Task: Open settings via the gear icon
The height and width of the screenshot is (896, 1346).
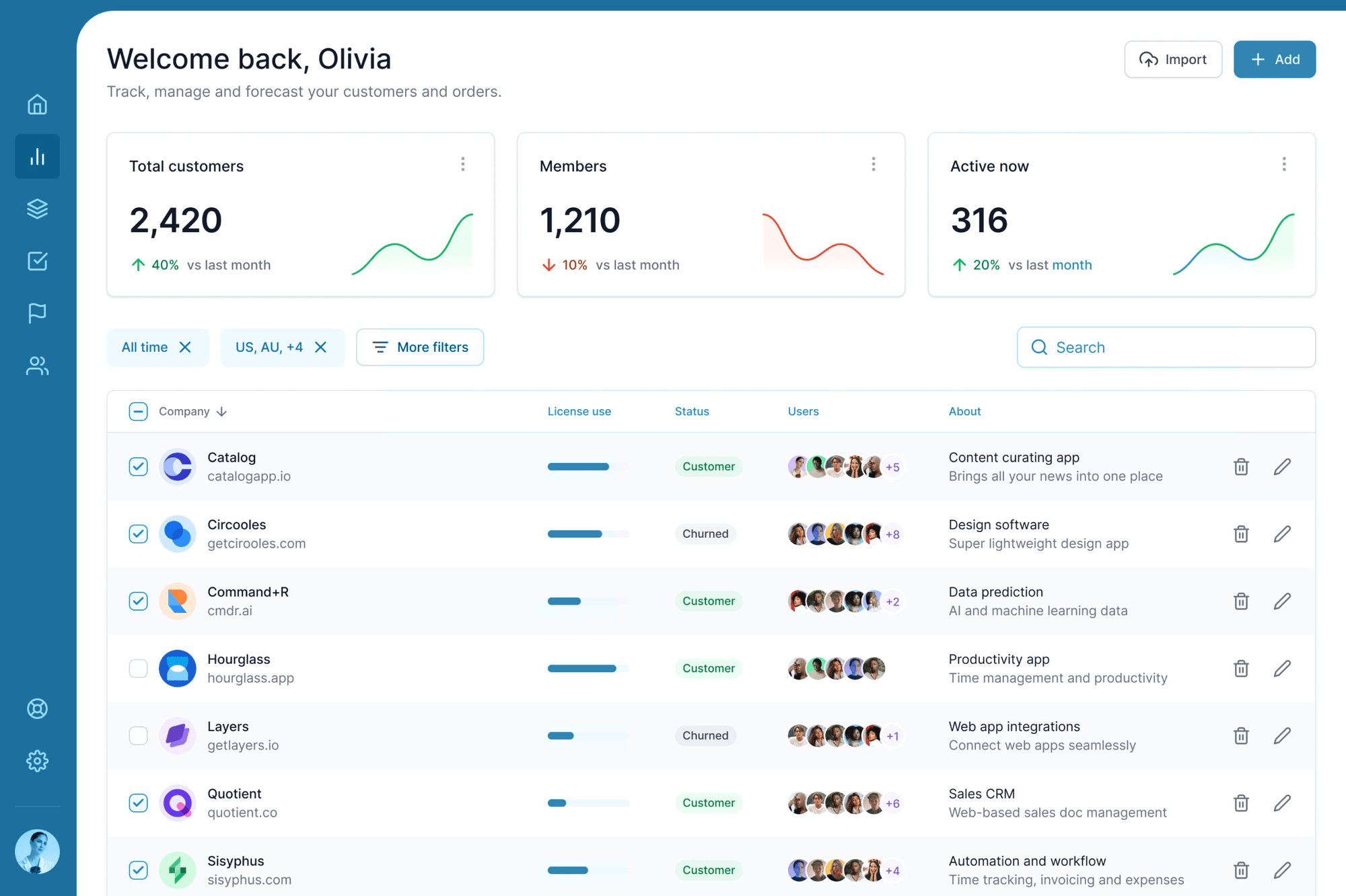Action: click(37, 761)
